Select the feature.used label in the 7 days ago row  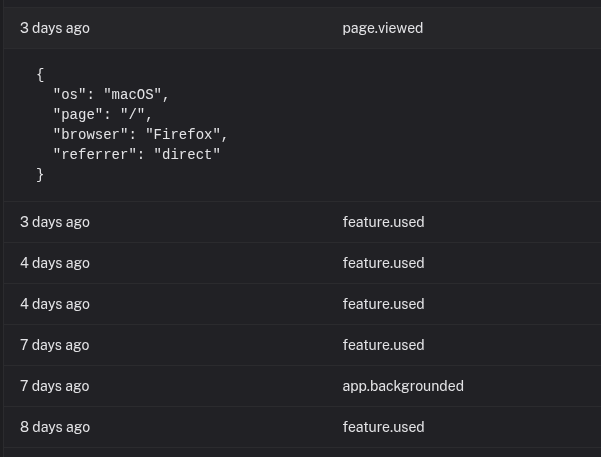click(x=383, y=345)
